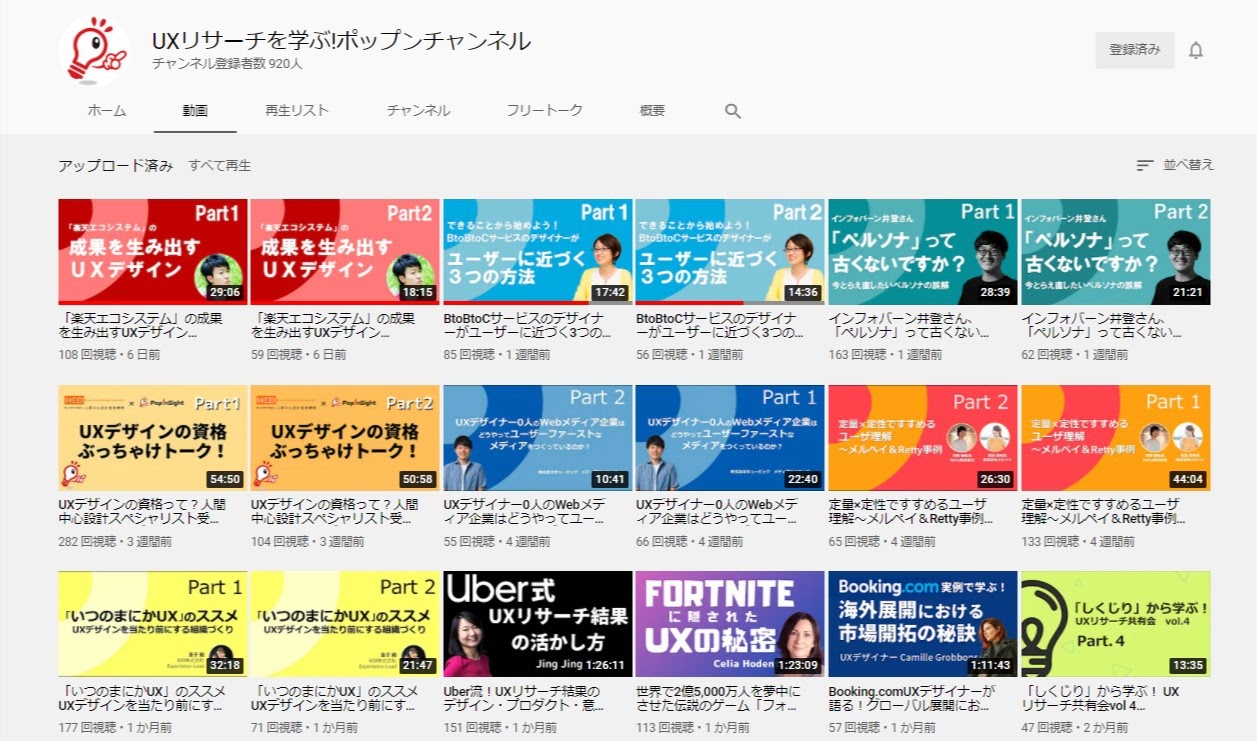Click the channel search magnifier icon
Viewport: 1257px width, 741px height.
733,111
